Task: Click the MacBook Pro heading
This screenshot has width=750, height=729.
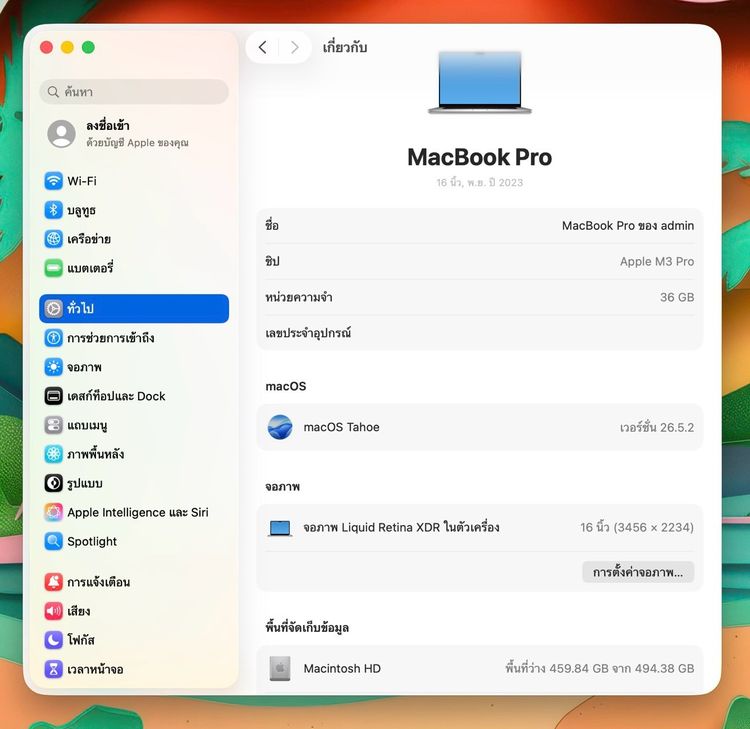Action: (479, 157)
